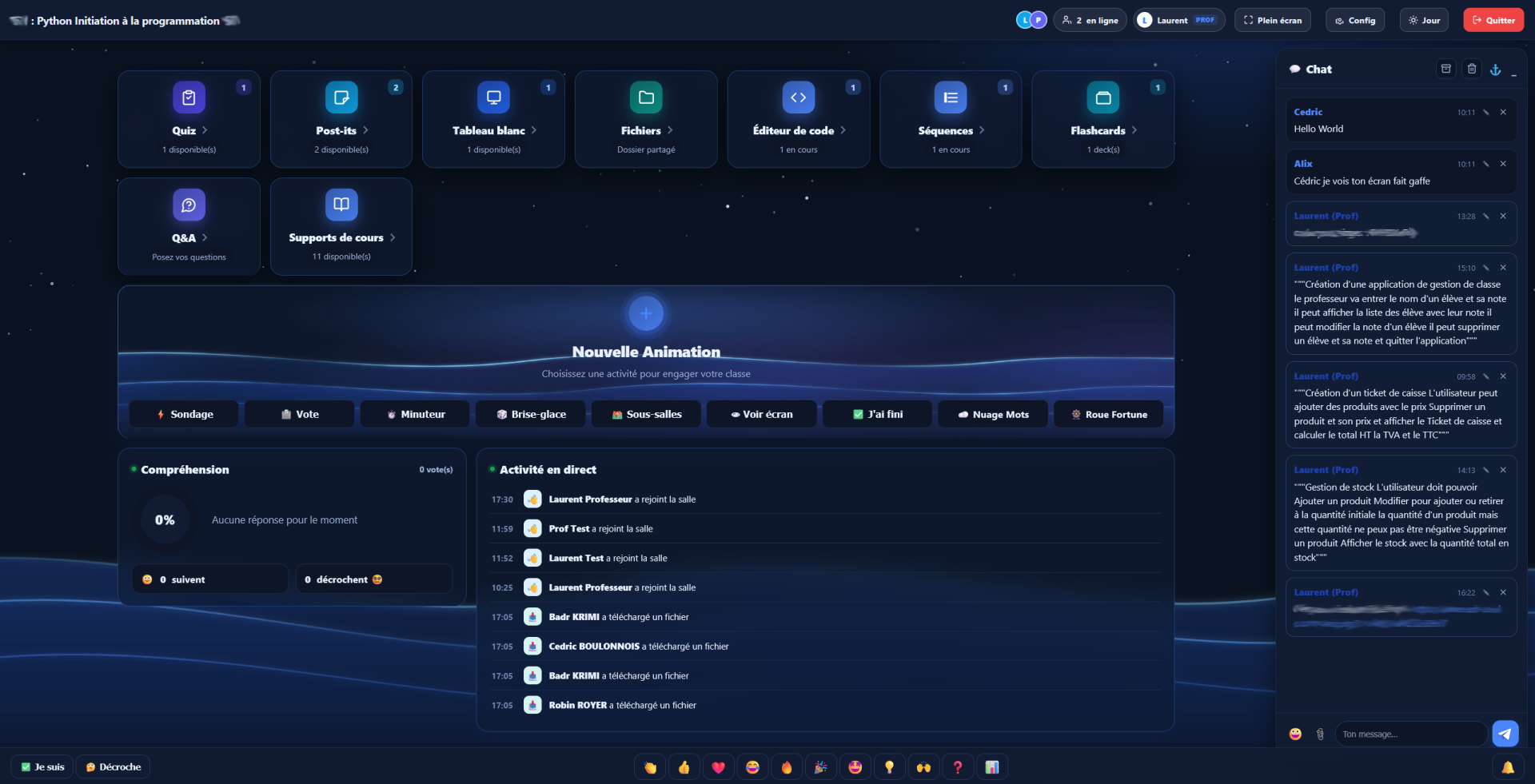Open the Post-its card
This screenshot has height=784, width=1535.
(341, 119)
